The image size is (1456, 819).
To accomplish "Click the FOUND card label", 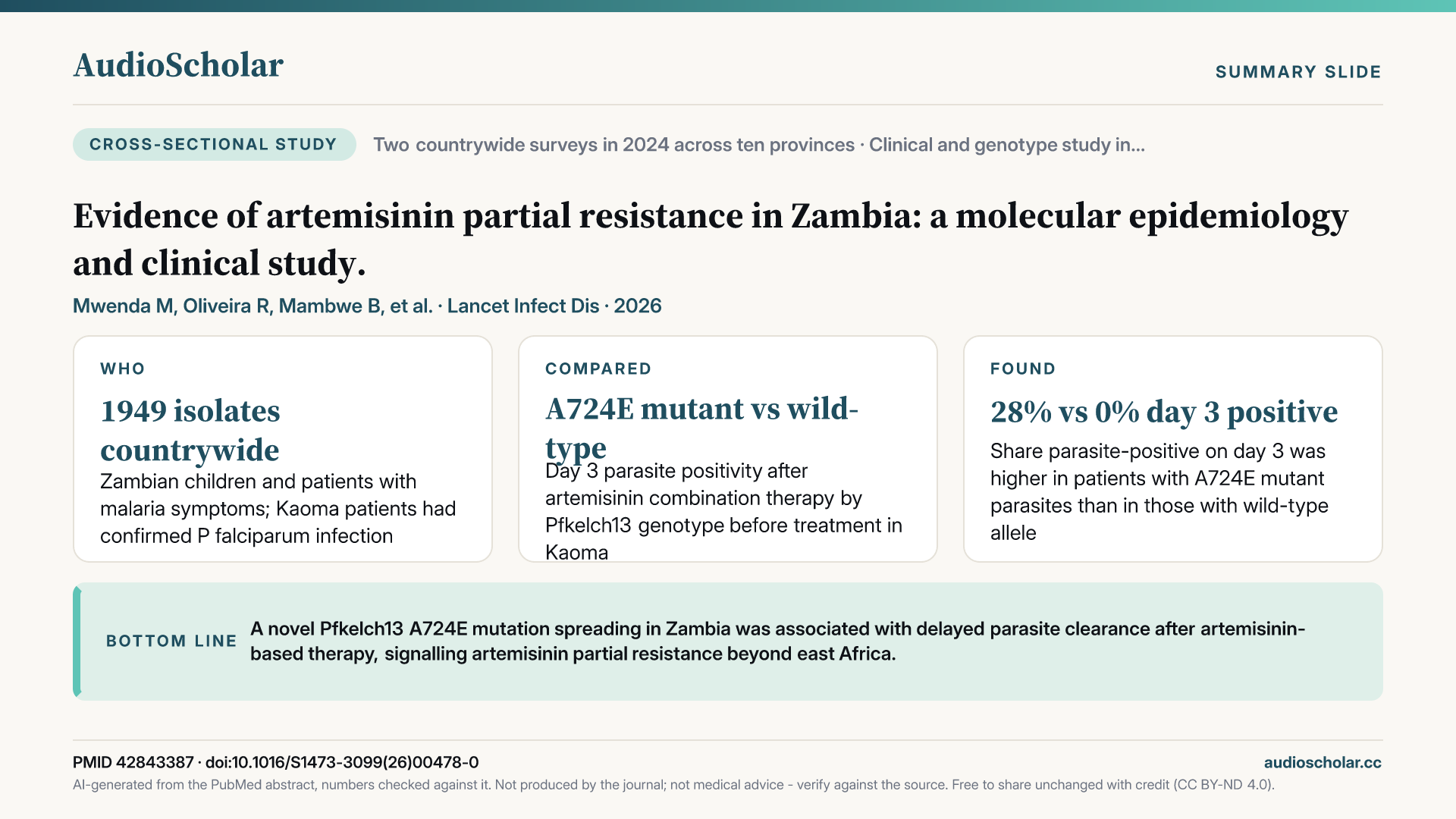I will pos(1023,369).
